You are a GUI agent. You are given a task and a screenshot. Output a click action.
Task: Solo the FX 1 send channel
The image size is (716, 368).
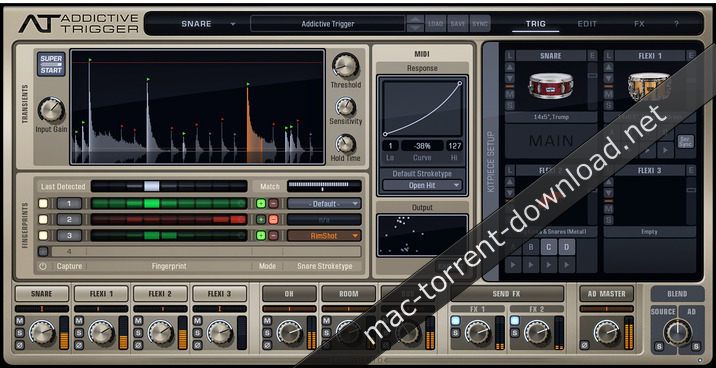(x=455, y=333)
